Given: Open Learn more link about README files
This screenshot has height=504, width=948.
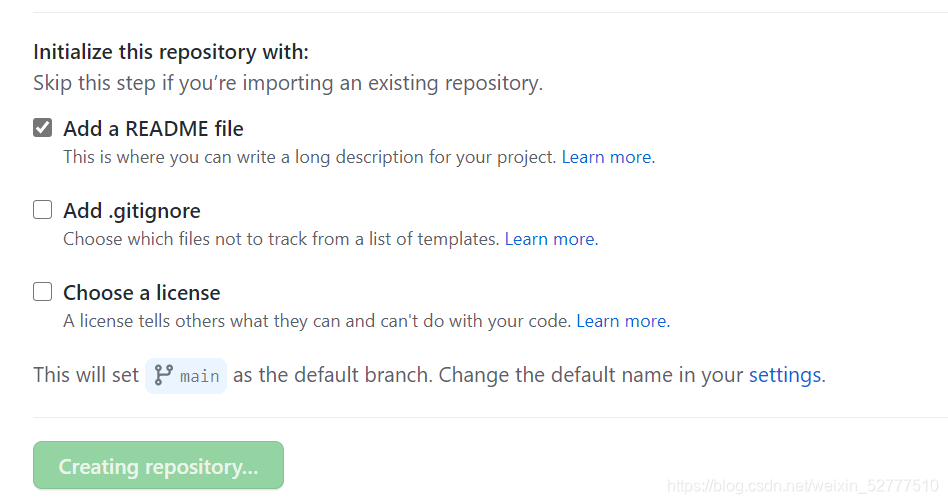Looking at the screenshot, I should (x=608, y=157).
